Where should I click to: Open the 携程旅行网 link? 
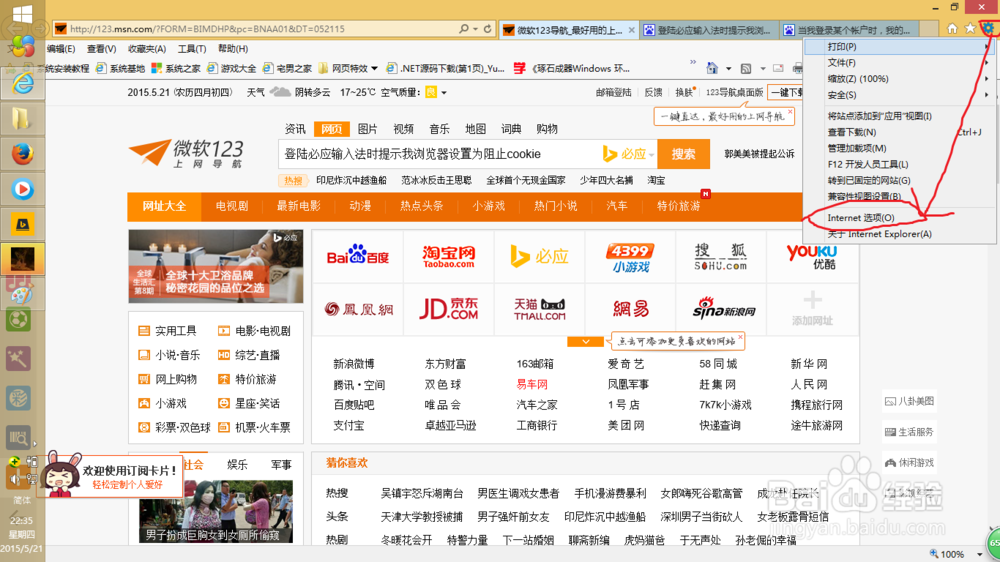816,404
